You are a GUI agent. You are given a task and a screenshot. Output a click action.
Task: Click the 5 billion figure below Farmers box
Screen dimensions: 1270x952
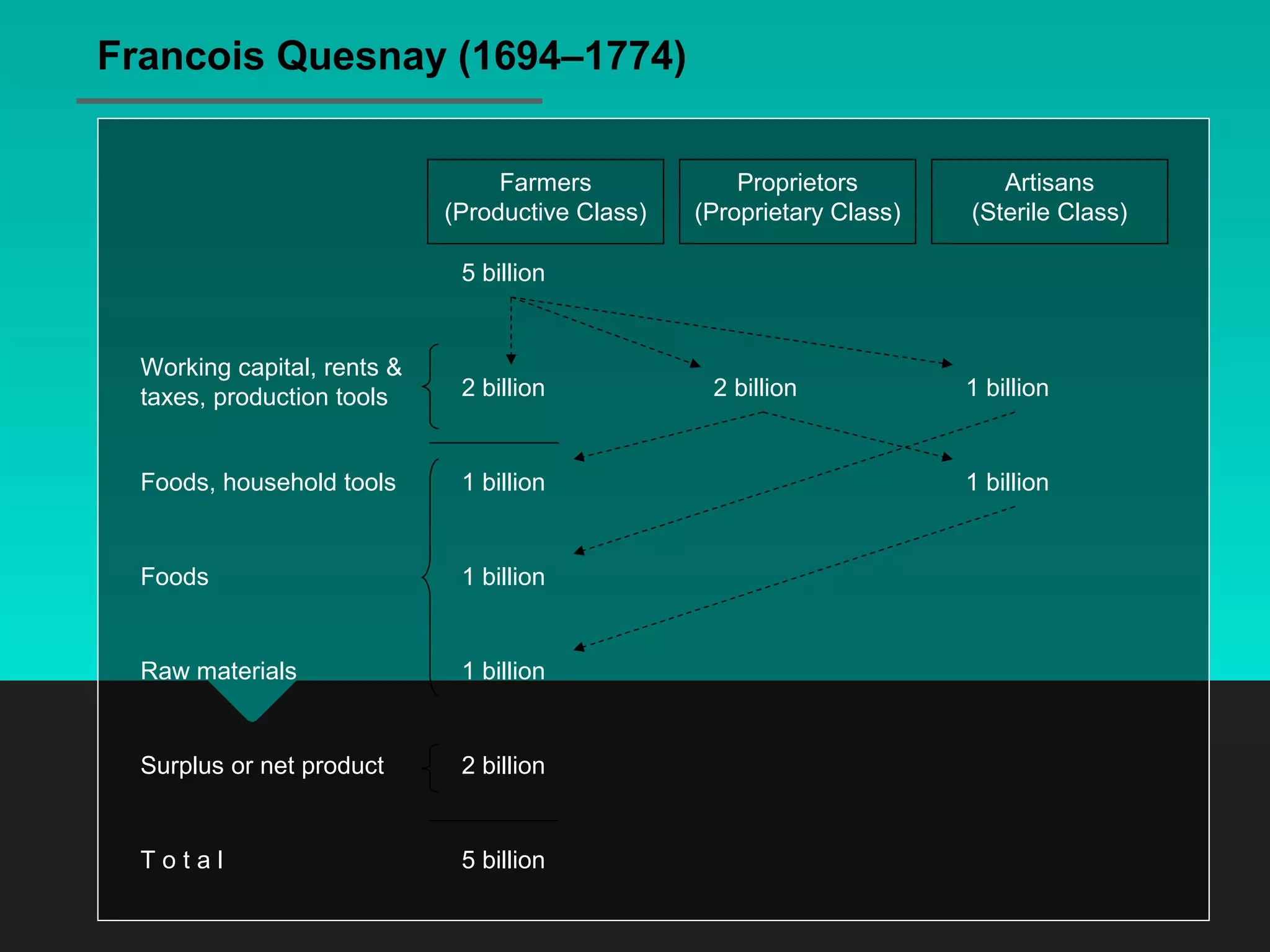pyautogui.click(x=503, y=273)
